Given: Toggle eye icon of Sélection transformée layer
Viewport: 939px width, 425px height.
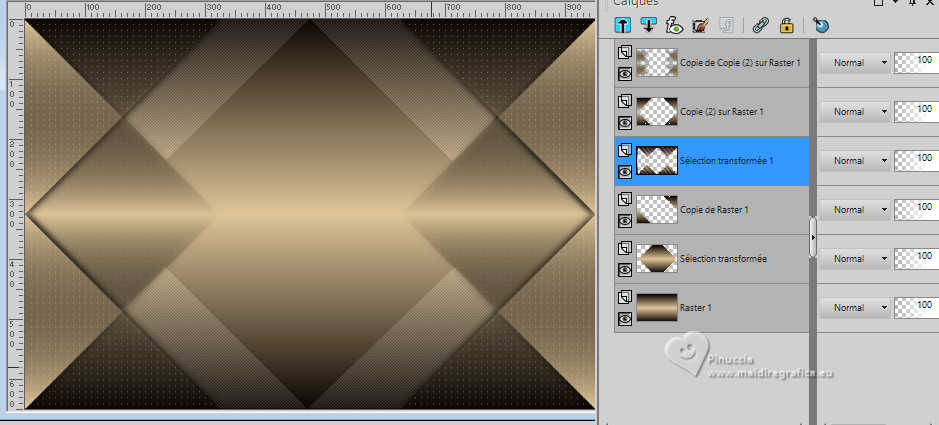Looking at the screenshot, I should click(x=625, y=270).
